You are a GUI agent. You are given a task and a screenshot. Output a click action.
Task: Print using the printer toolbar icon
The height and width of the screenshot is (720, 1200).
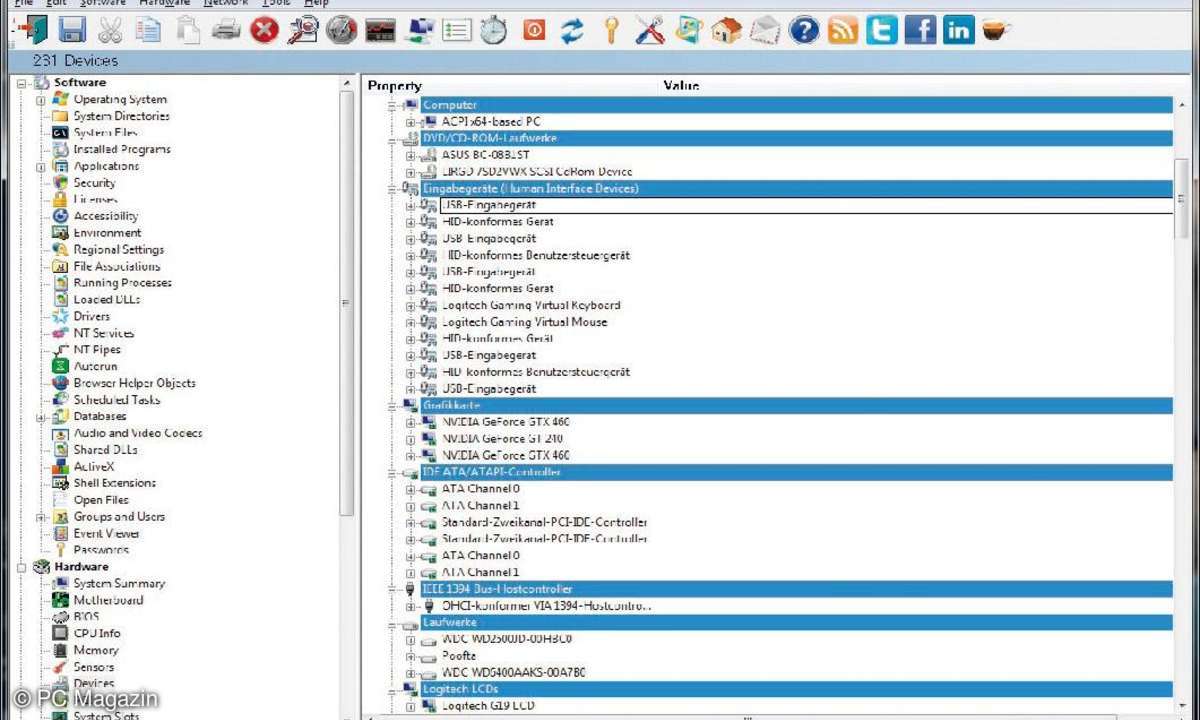pos(226,30)
